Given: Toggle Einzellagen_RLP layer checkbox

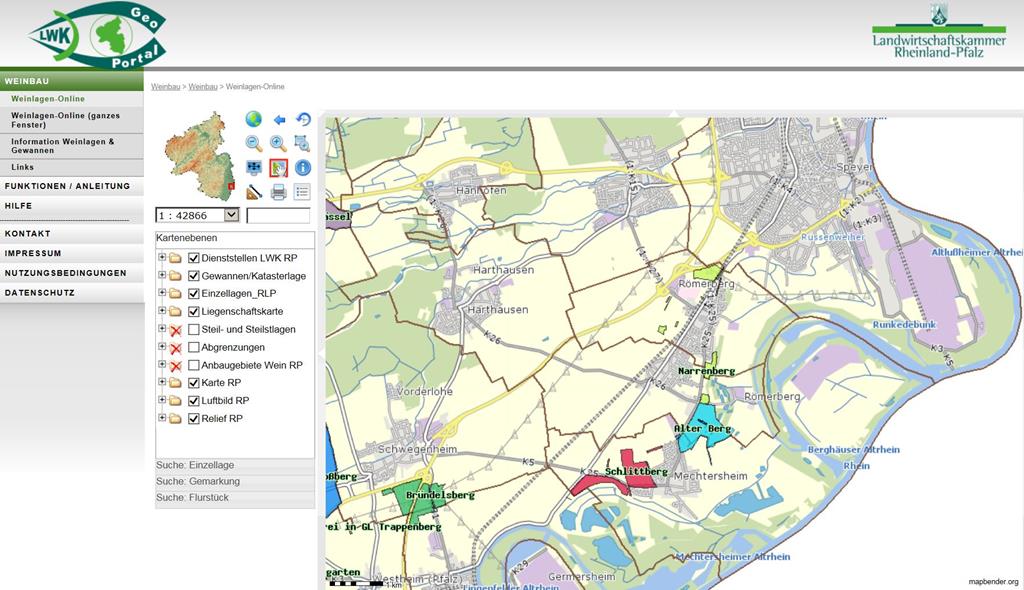Looking at the screenshot, I should 194,294.
